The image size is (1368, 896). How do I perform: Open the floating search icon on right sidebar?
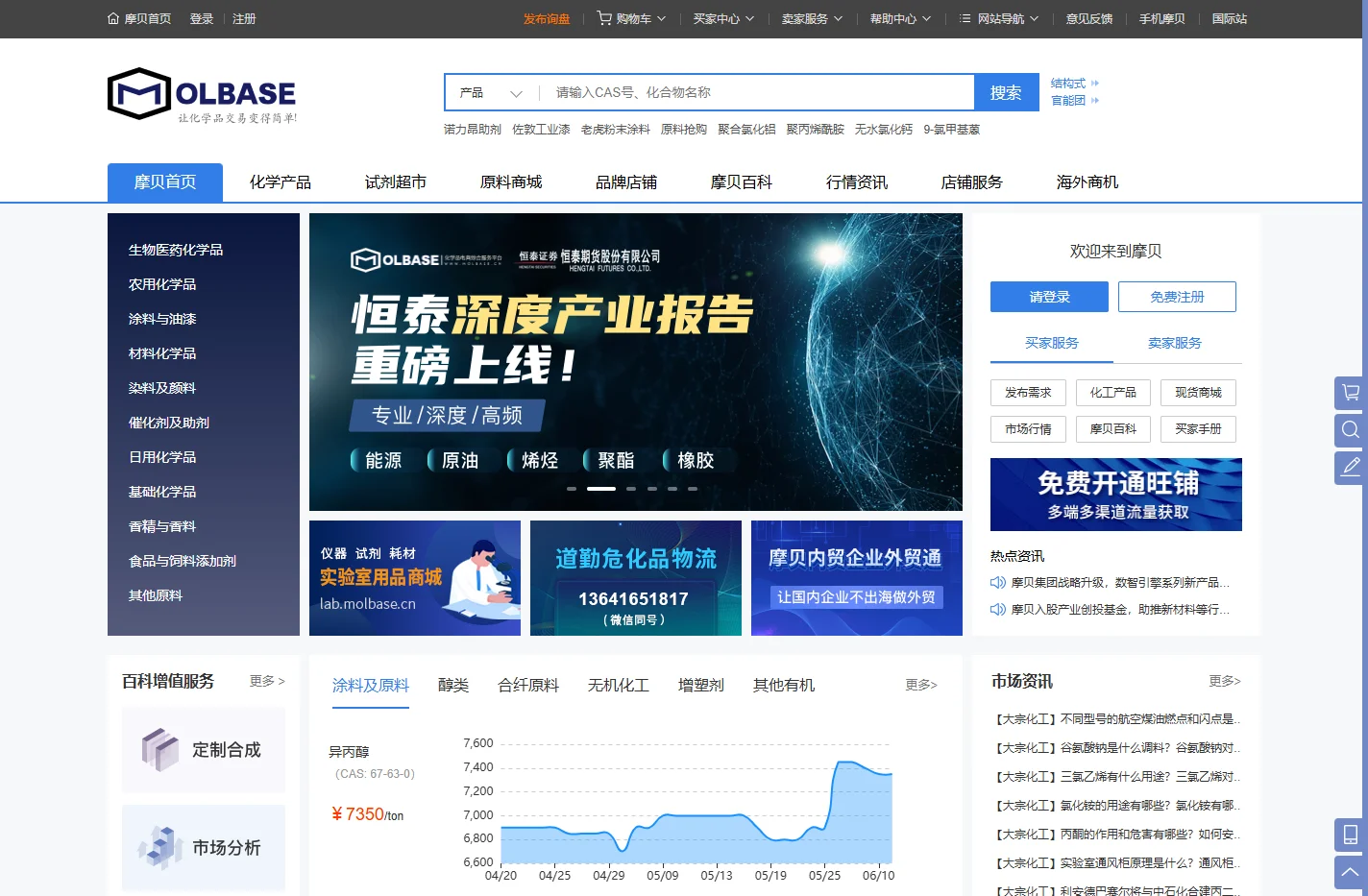tap(1351, 430)
